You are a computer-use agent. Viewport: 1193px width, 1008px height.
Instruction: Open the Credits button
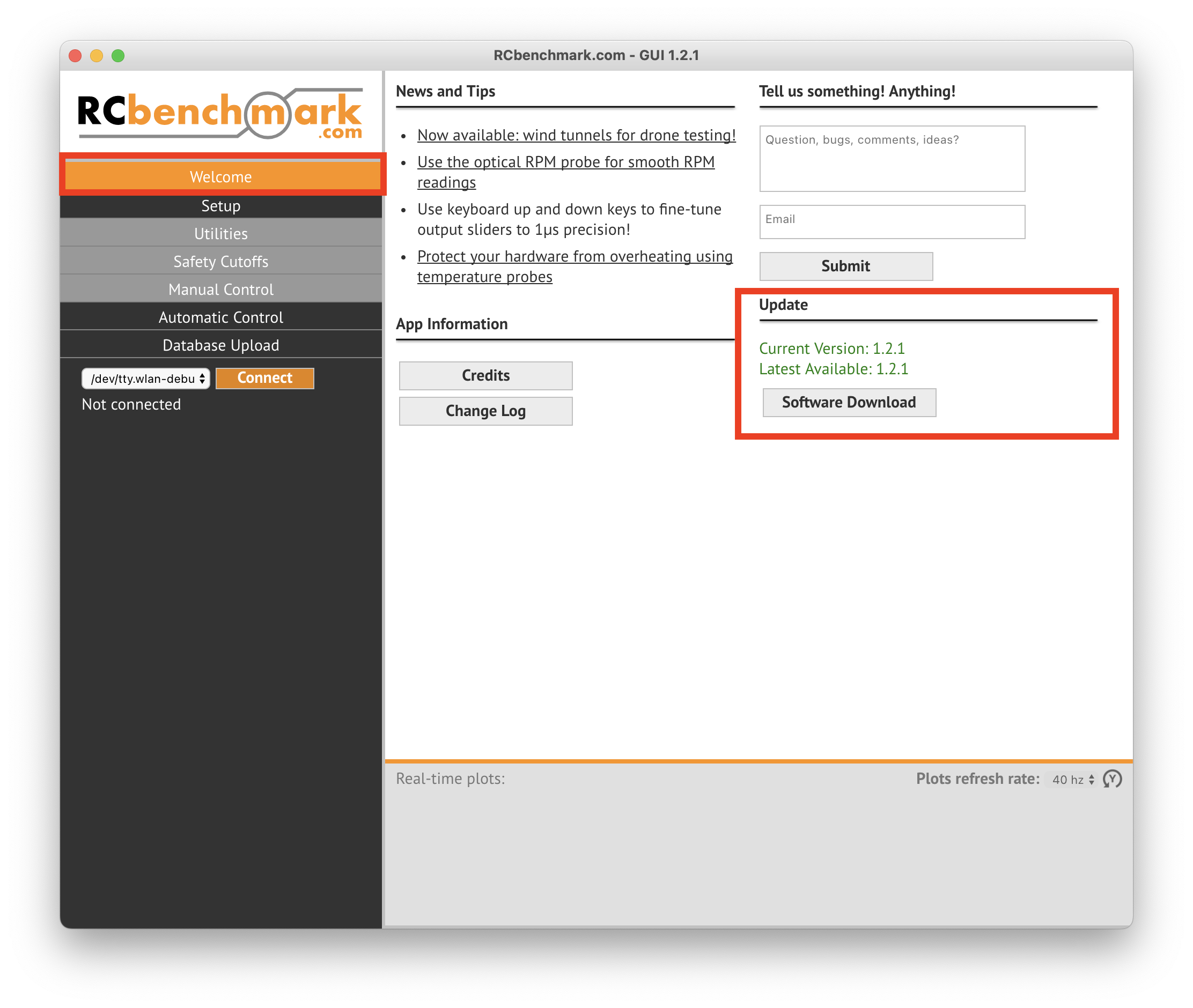[x=485, y=375]
